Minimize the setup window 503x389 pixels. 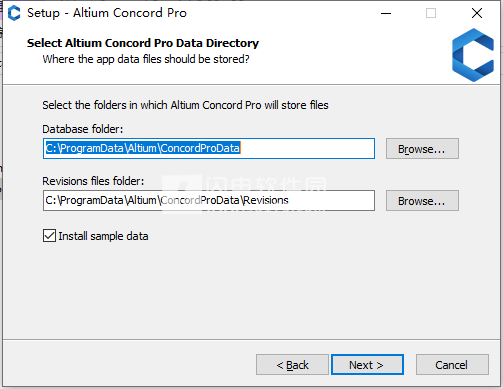[386, 13]
